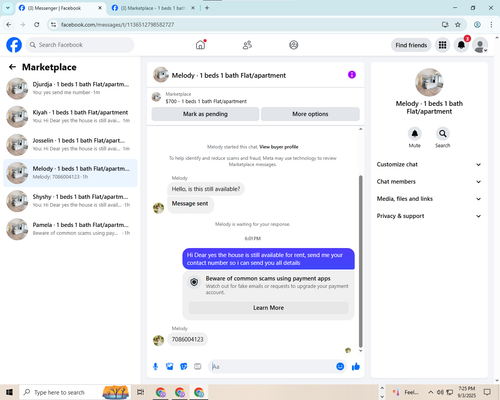Open a new browser tab
The width and height of the screenshot is (500, 400).
pyautogui.click(x=207, y=8)
